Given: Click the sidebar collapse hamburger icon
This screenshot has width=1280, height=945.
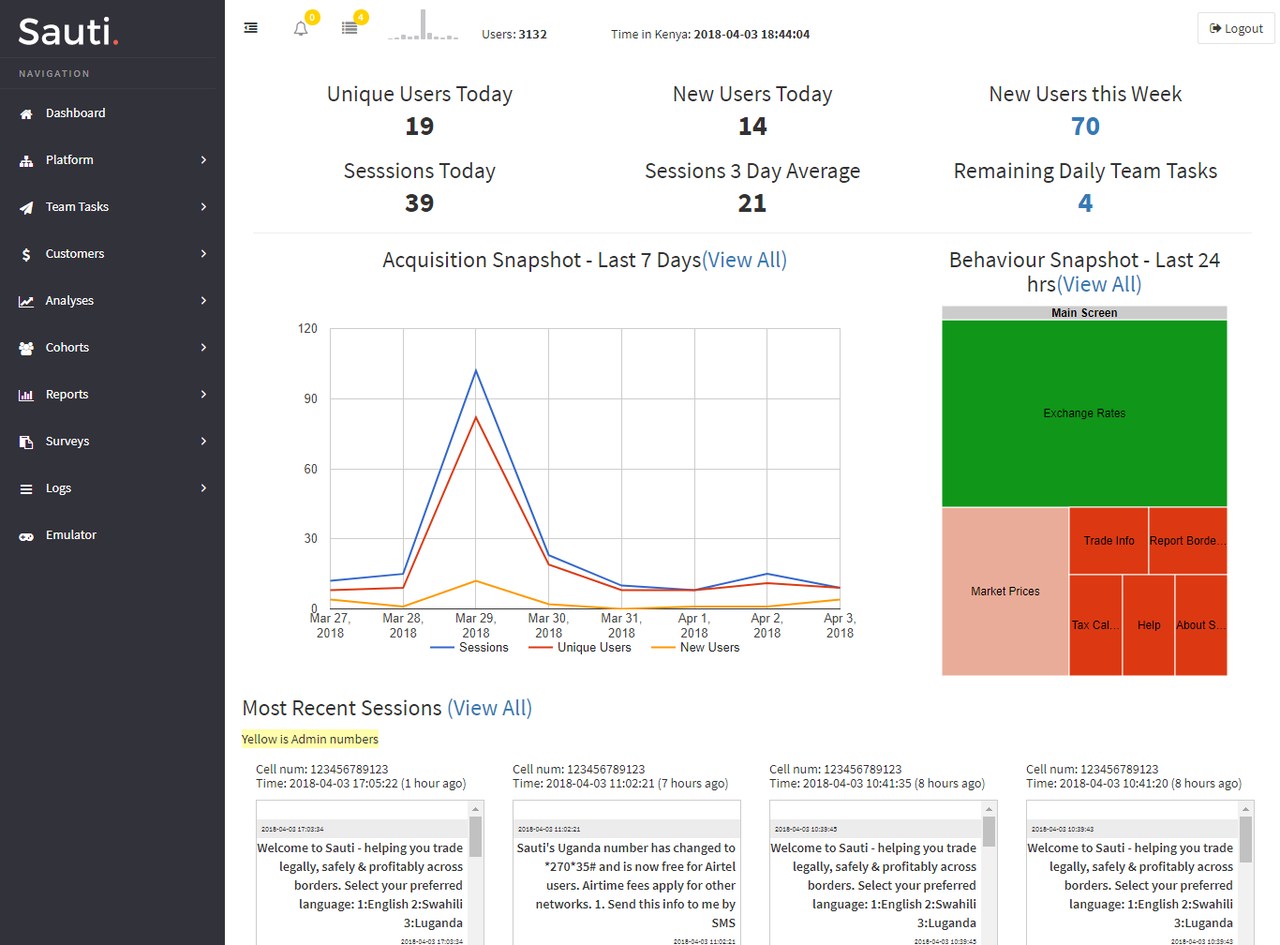Looking at the screenshot, I should tap(251, 28).
